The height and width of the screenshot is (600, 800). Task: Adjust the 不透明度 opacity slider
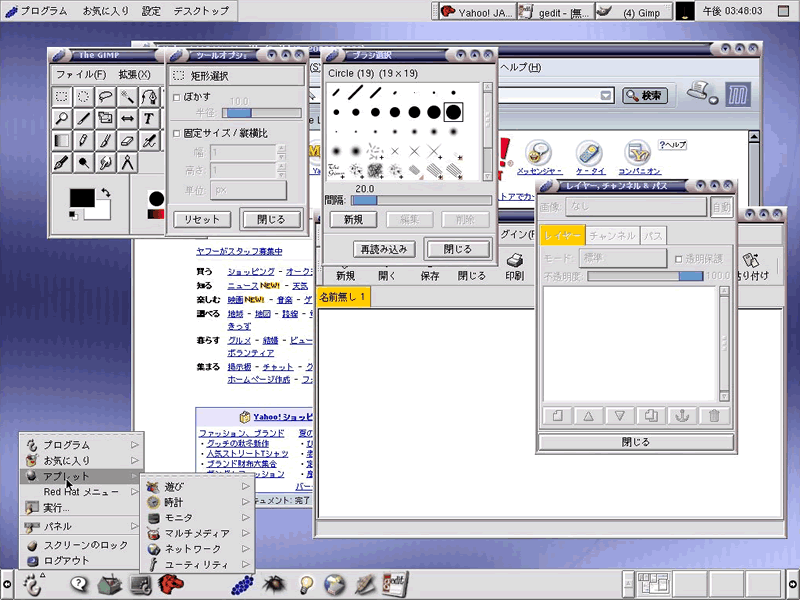[645, 276]
